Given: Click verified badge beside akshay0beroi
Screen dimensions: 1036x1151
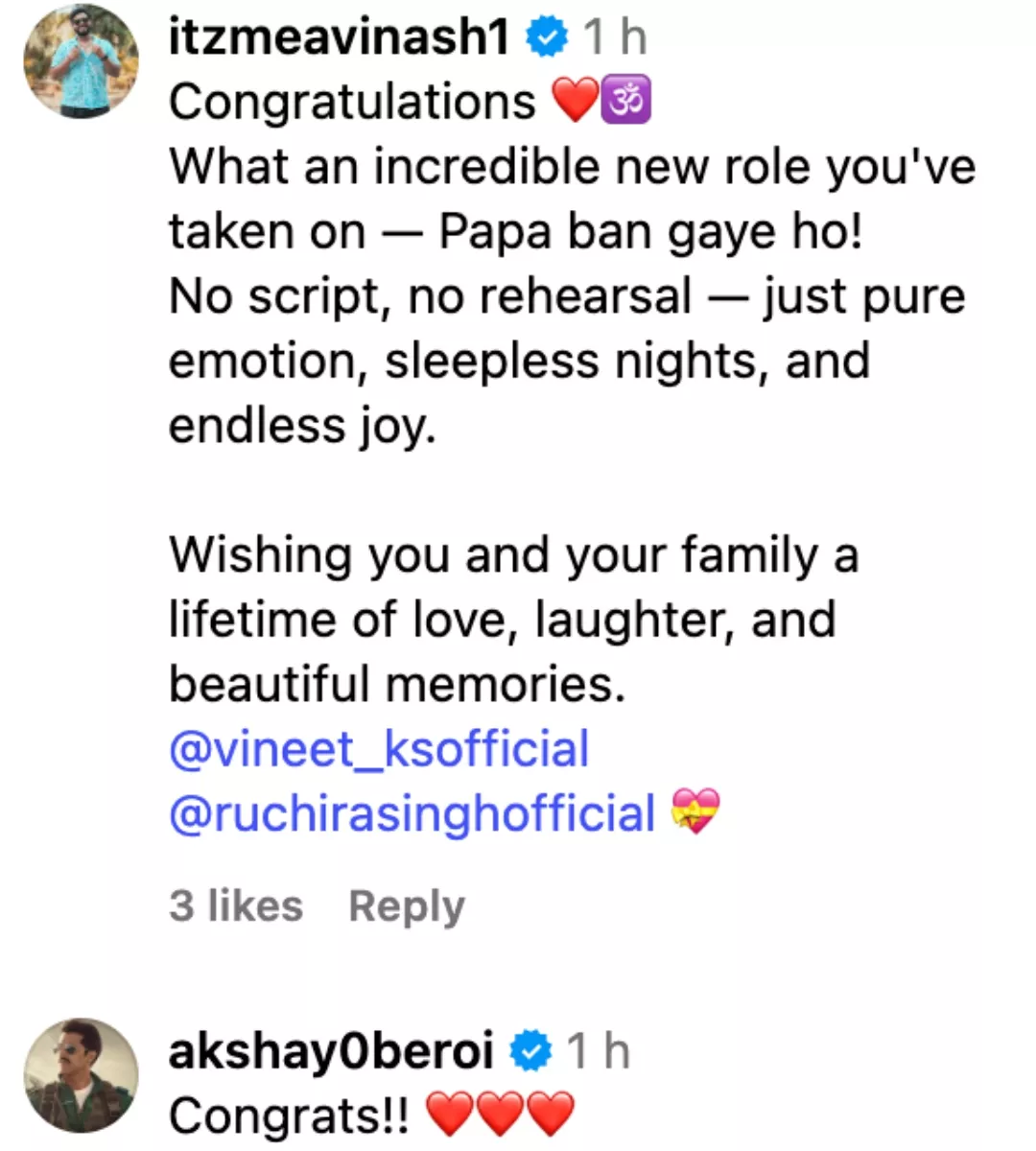Looking at the screenshot, I should [x=530, y=1052].
